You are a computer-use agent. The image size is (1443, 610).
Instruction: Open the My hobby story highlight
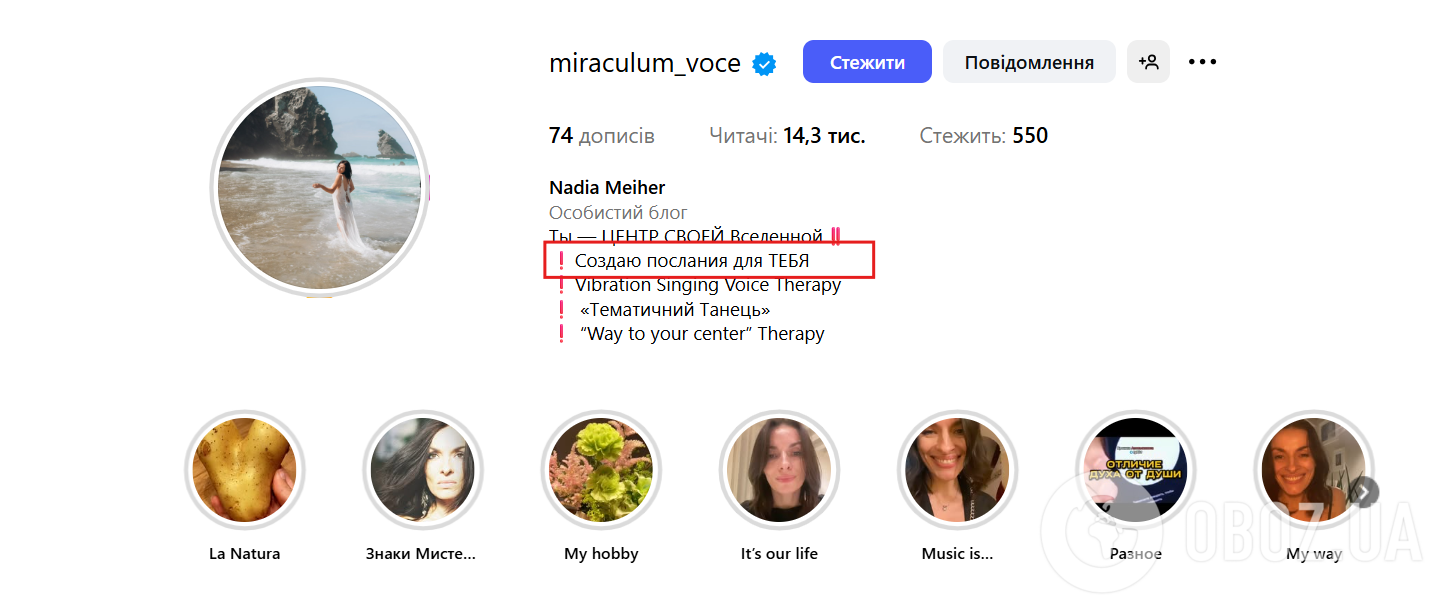point(601,470)
